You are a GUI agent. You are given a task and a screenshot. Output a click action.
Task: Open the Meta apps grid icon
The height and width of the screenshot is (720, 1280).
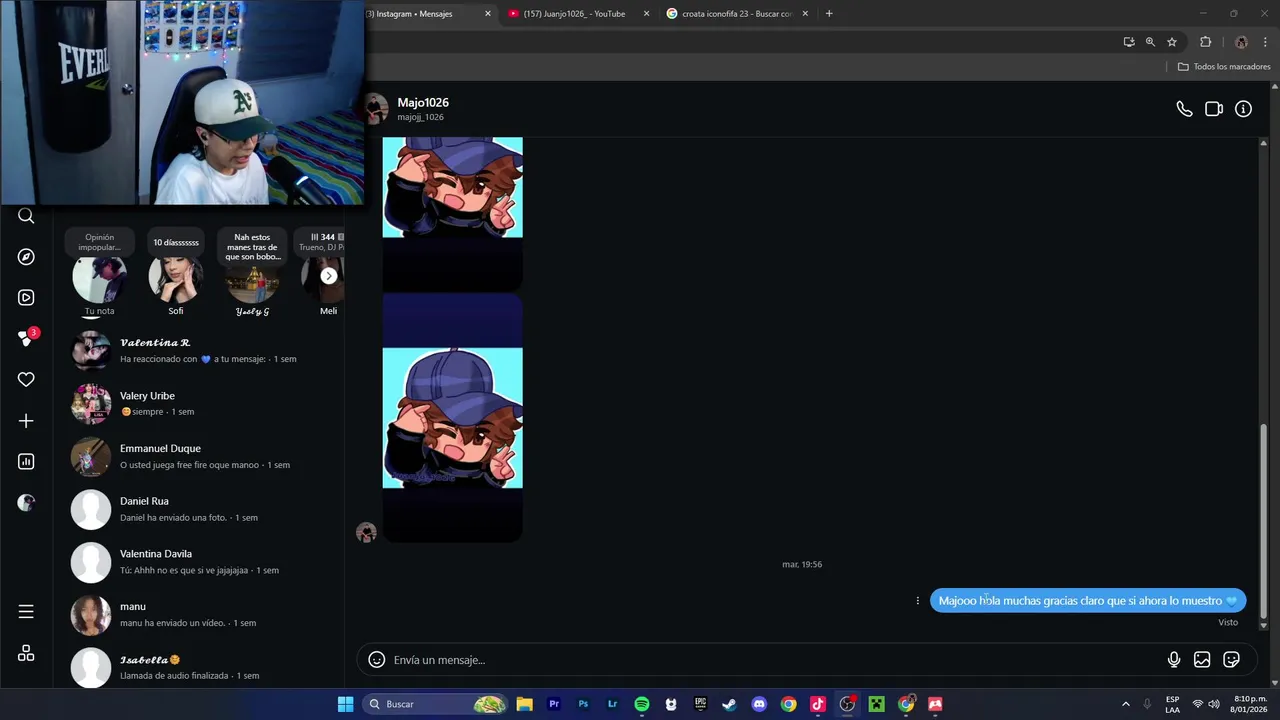click(26, 653)
